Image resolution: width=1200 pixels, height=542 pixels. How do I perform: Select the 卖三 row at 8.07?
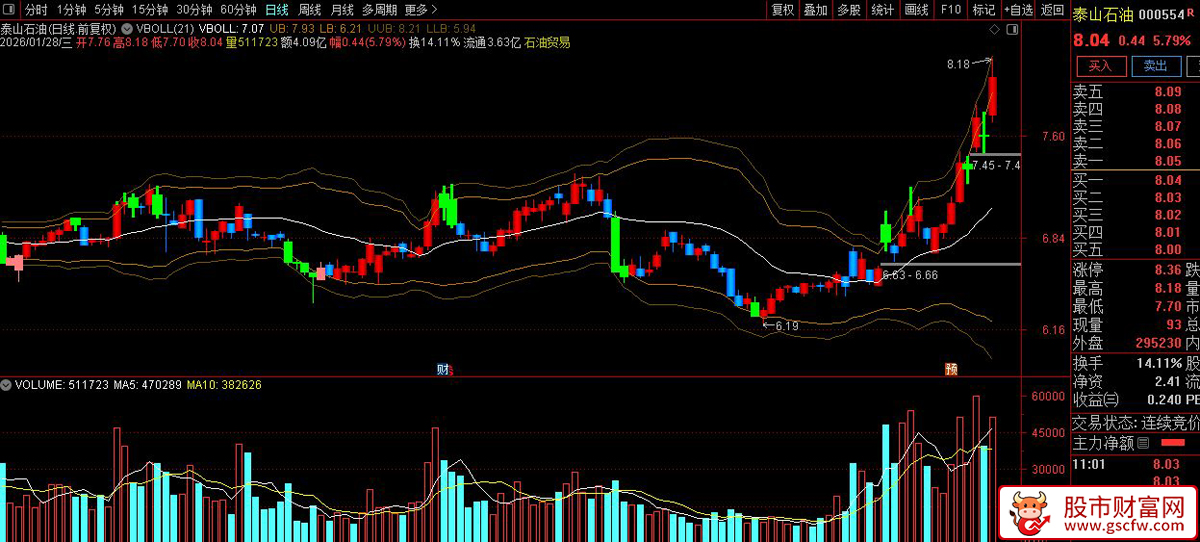click(1135, 127)
